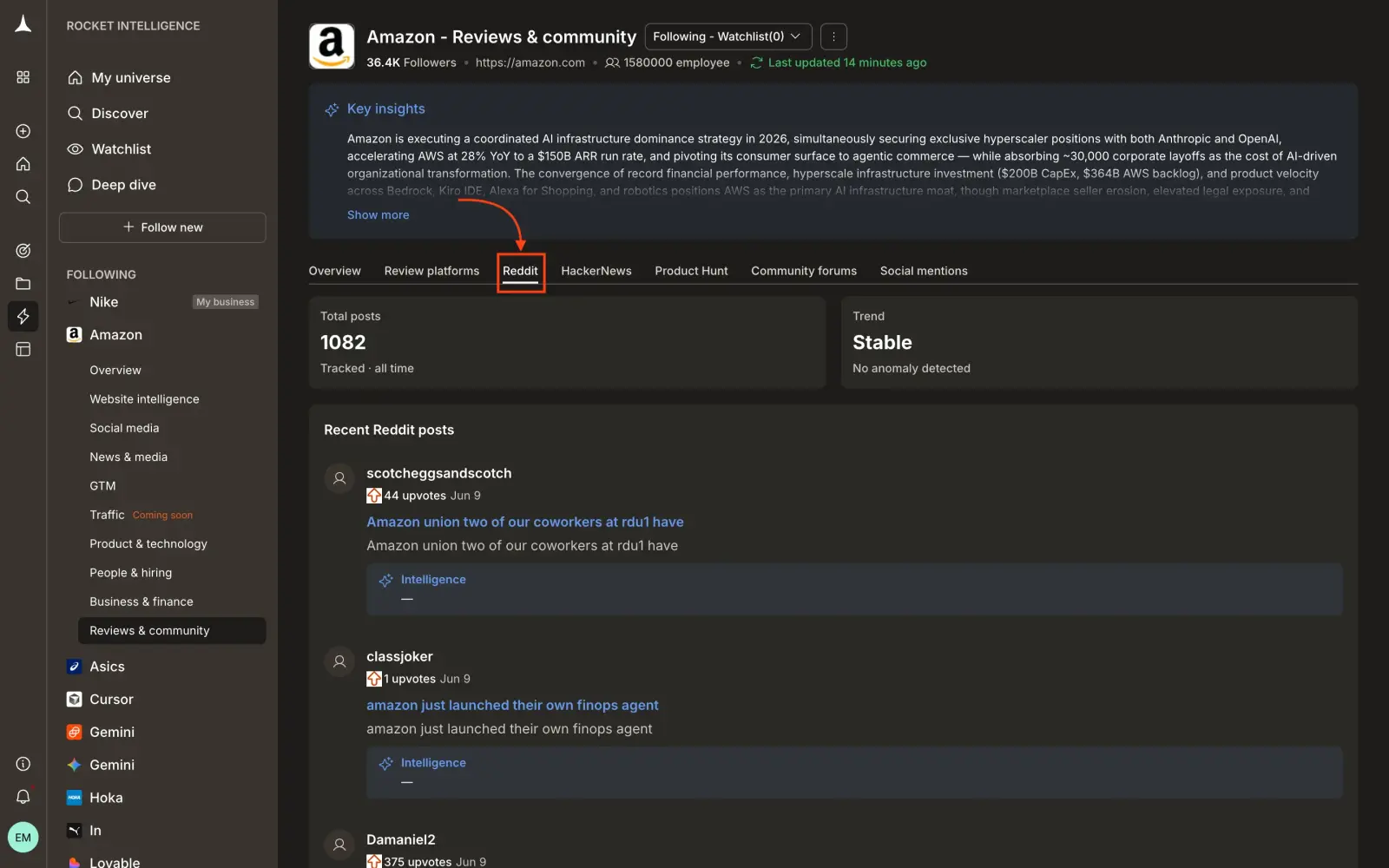Click the search icon in left rail
This screenshot has width=1389, height=868.
coord(23,197)
